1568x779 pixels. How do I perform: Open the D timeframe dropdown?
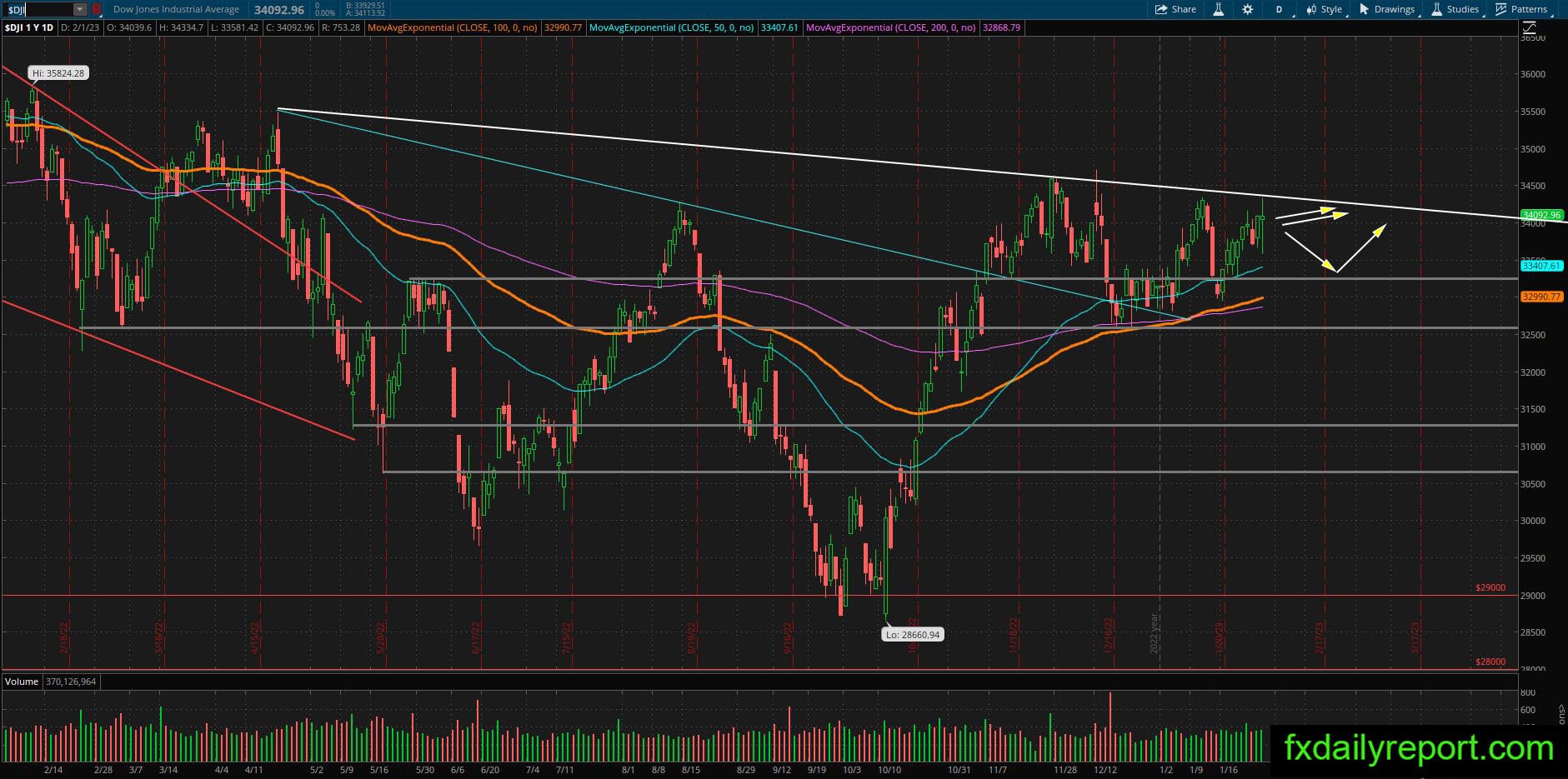click(x=1281, y=9)
